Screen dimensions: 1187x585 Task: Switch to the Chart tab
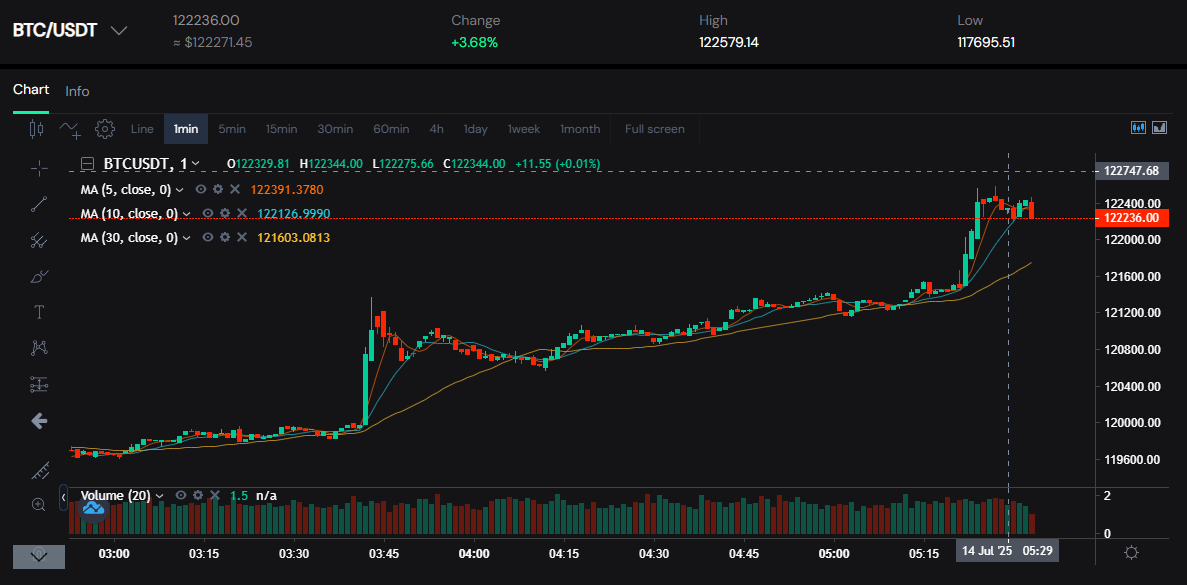click(x=31, y=90)
